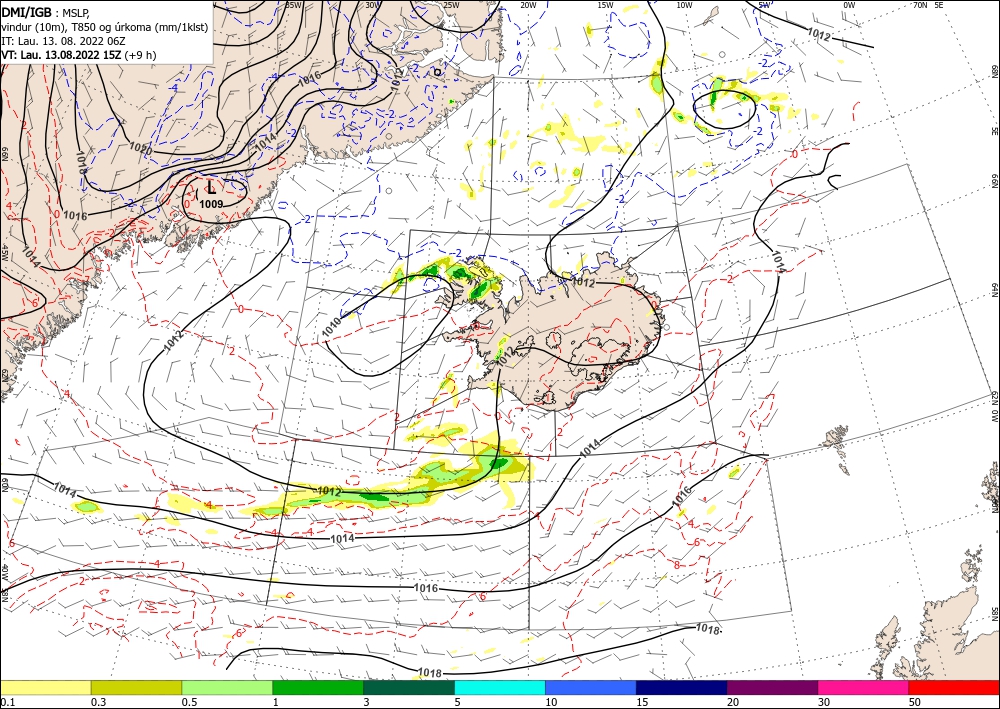The image size is (1000, 709).
Task: Click the '30' legend scale value
Action: (823, 702)
